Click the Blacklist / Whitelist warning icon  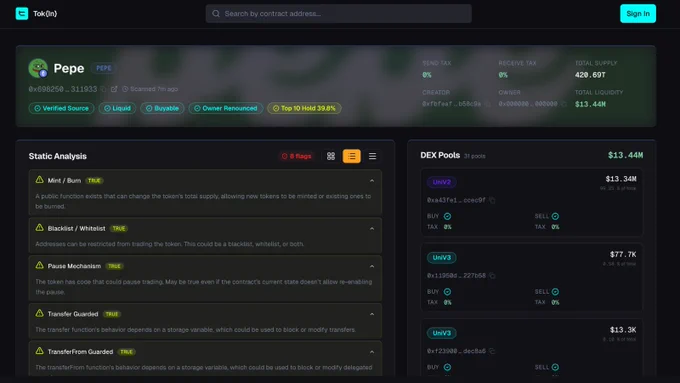click(39, 228)
